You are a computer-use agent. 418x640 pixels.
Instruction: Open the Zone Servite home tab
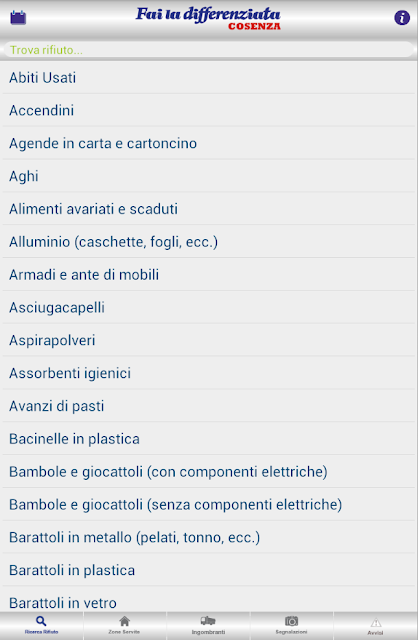125,625
